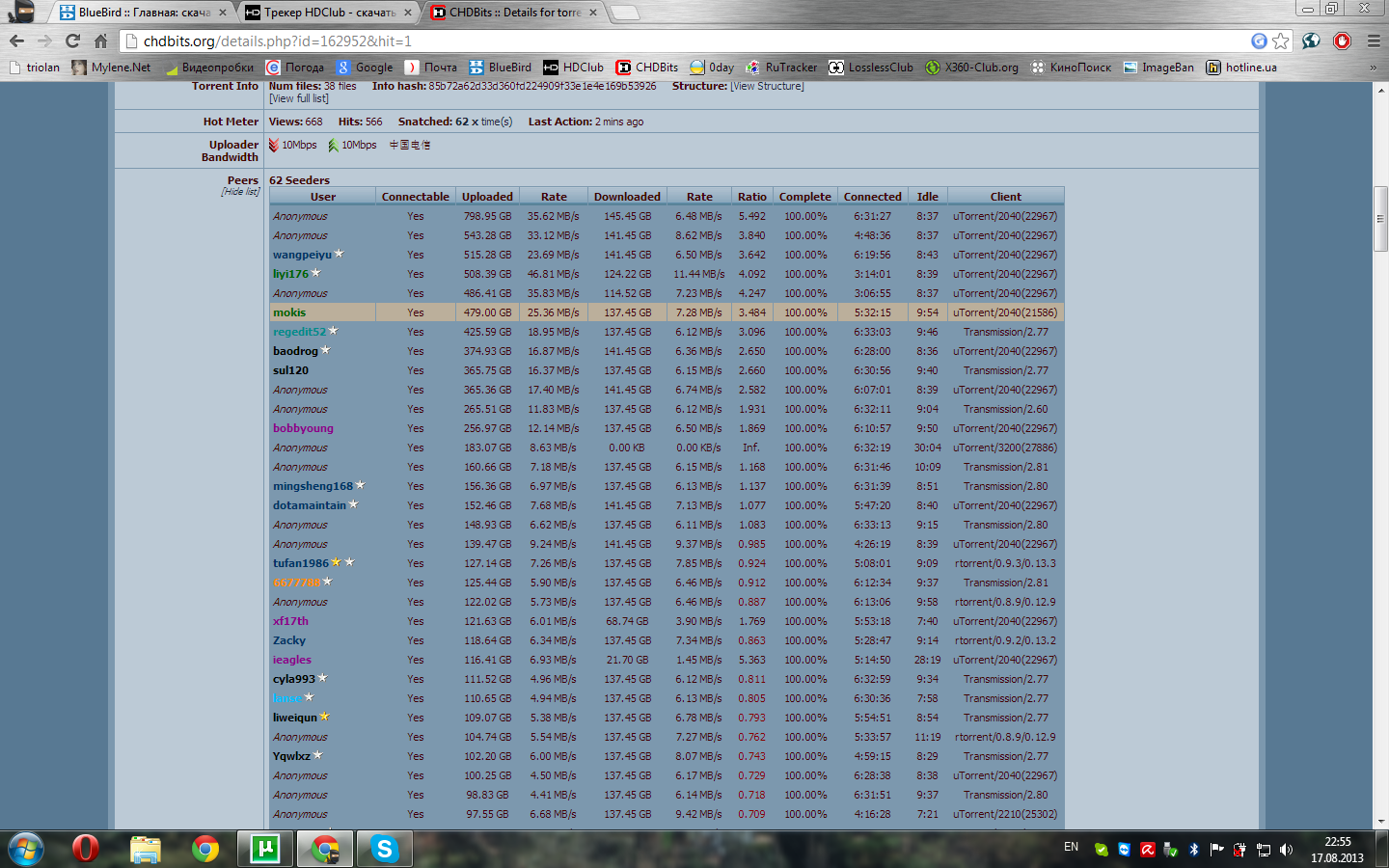The width and height of the screenshot is (1389, 868).
Task: Open the X360-Club.org bookmark
Action: pyautogui.click(x=972, y=68)
